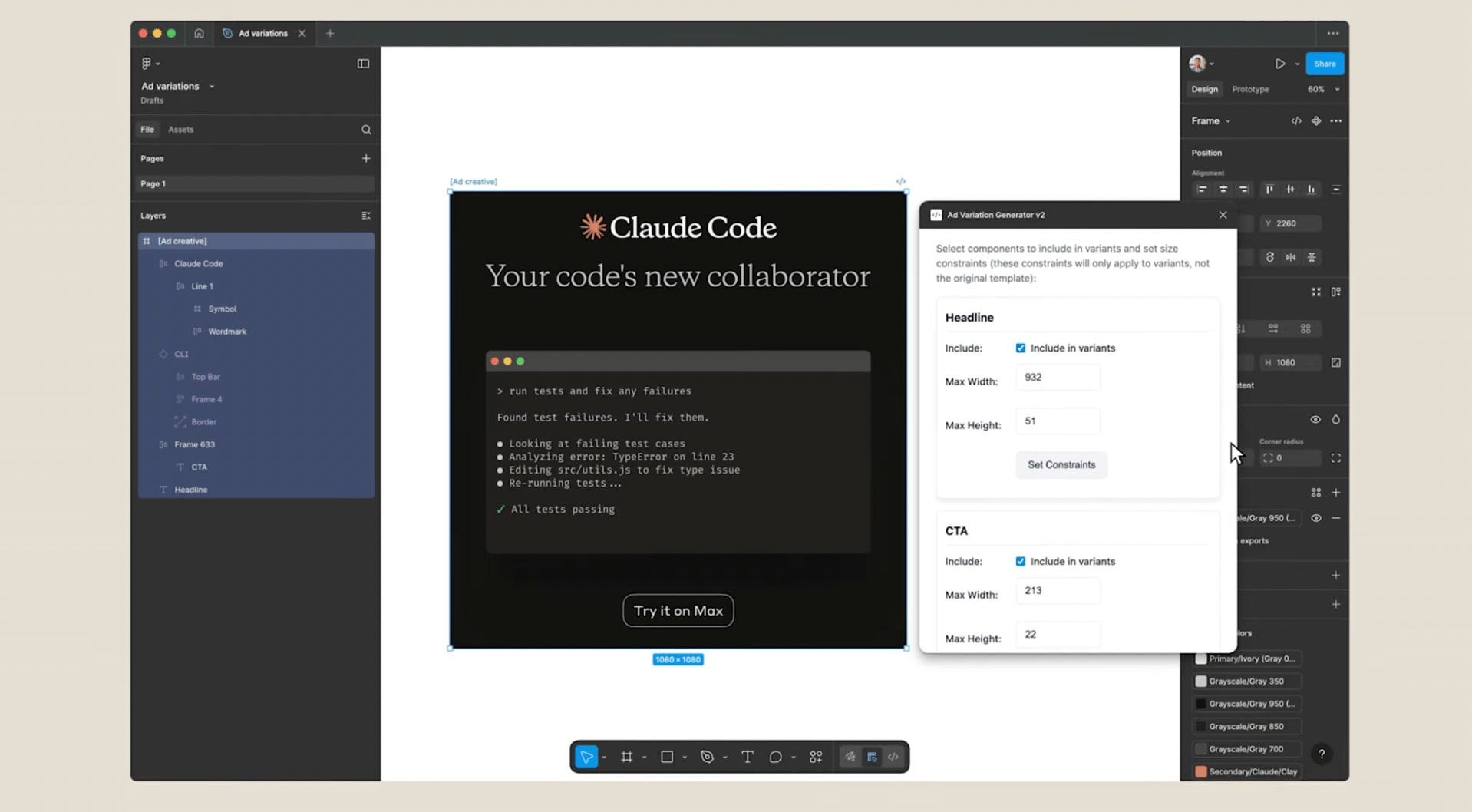This screenshot has width=1472, height=812.
Task: Click the create component icon in Frame header
Action: pos(1316,121)
